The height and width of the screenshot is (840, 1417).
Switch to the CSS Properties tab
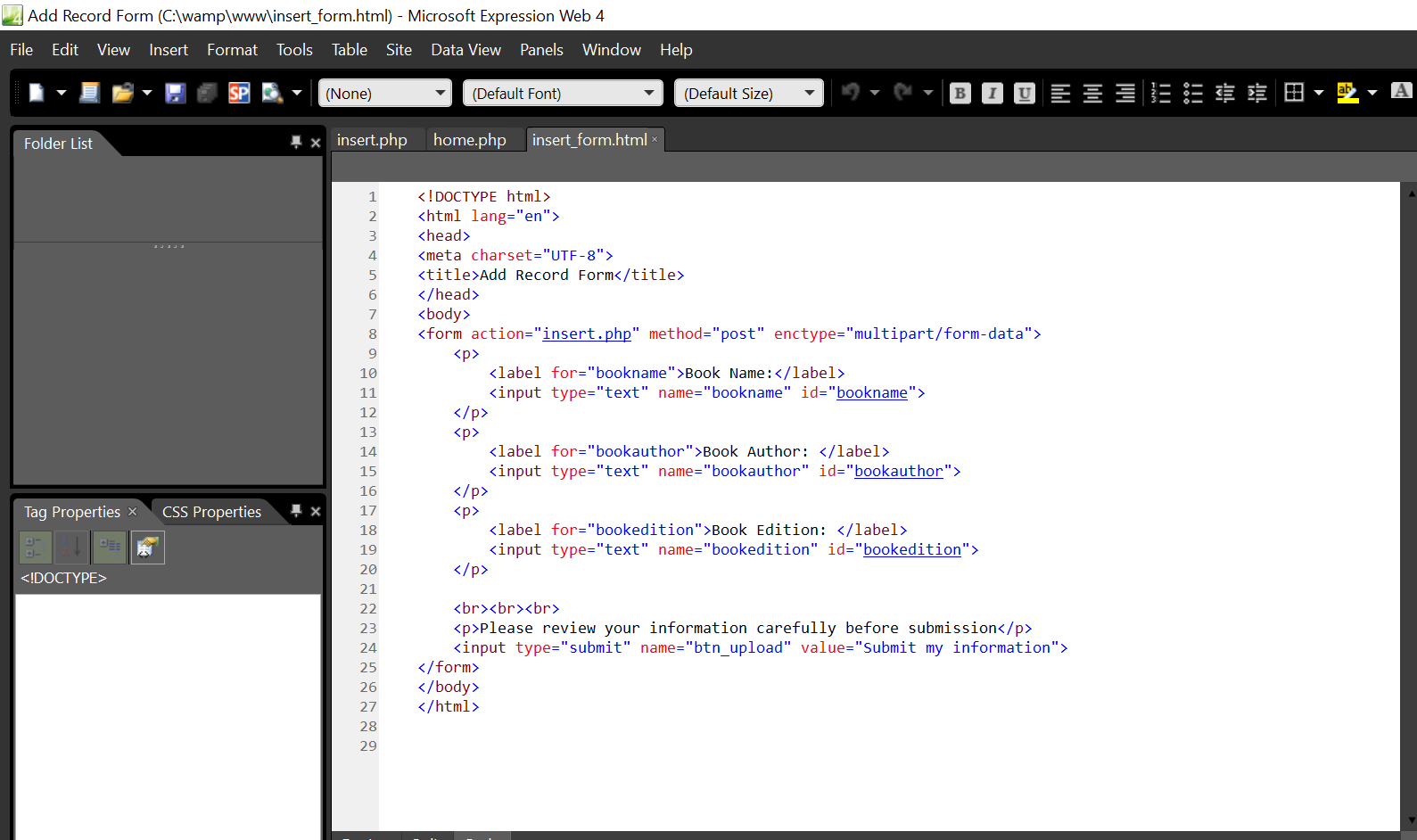pos(211,512)
